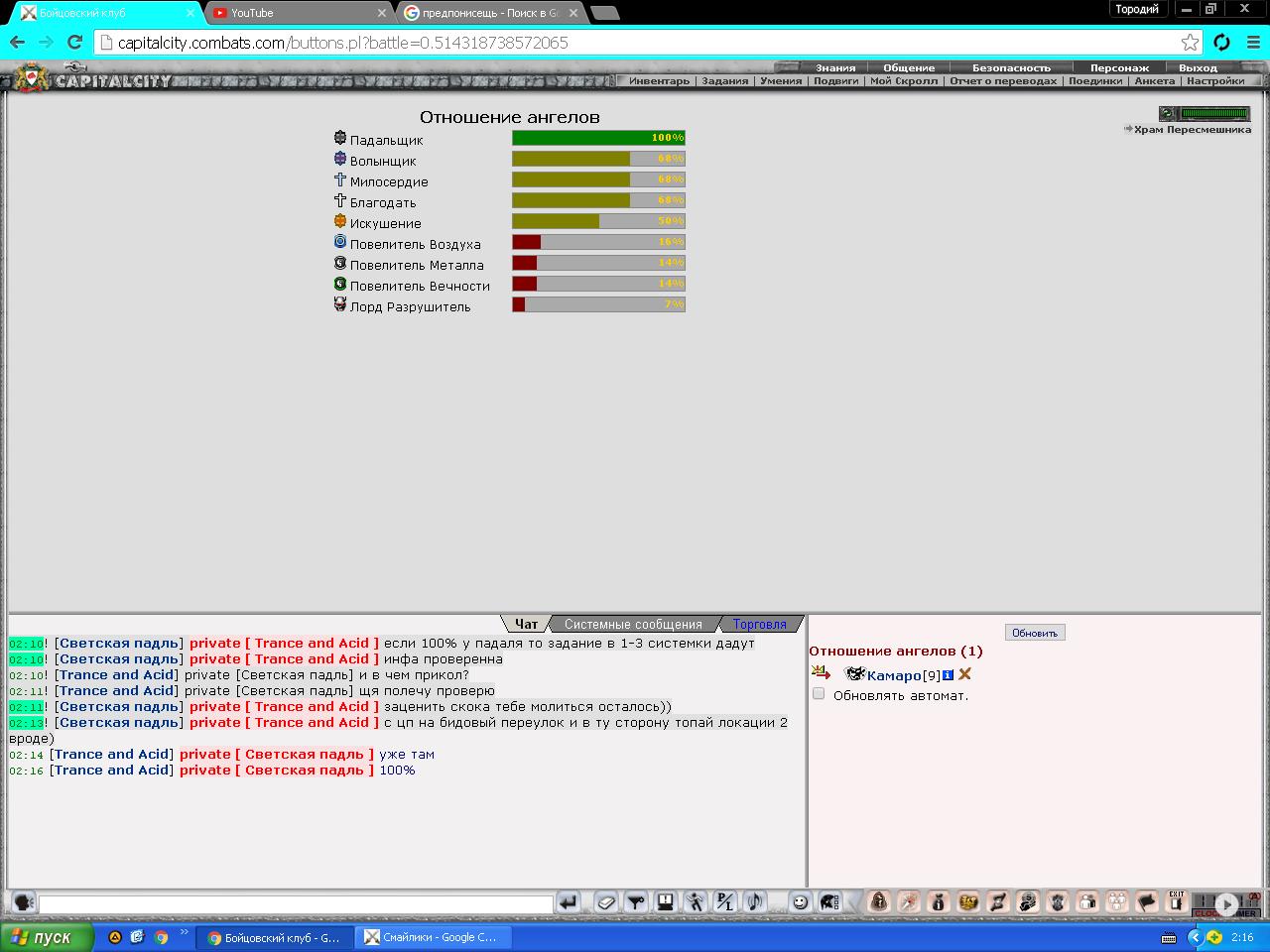The width and height of the screenshot is (1270, 952).
Task: Go to Храм Пересмешника
Action: click(x=1192, y=129)
